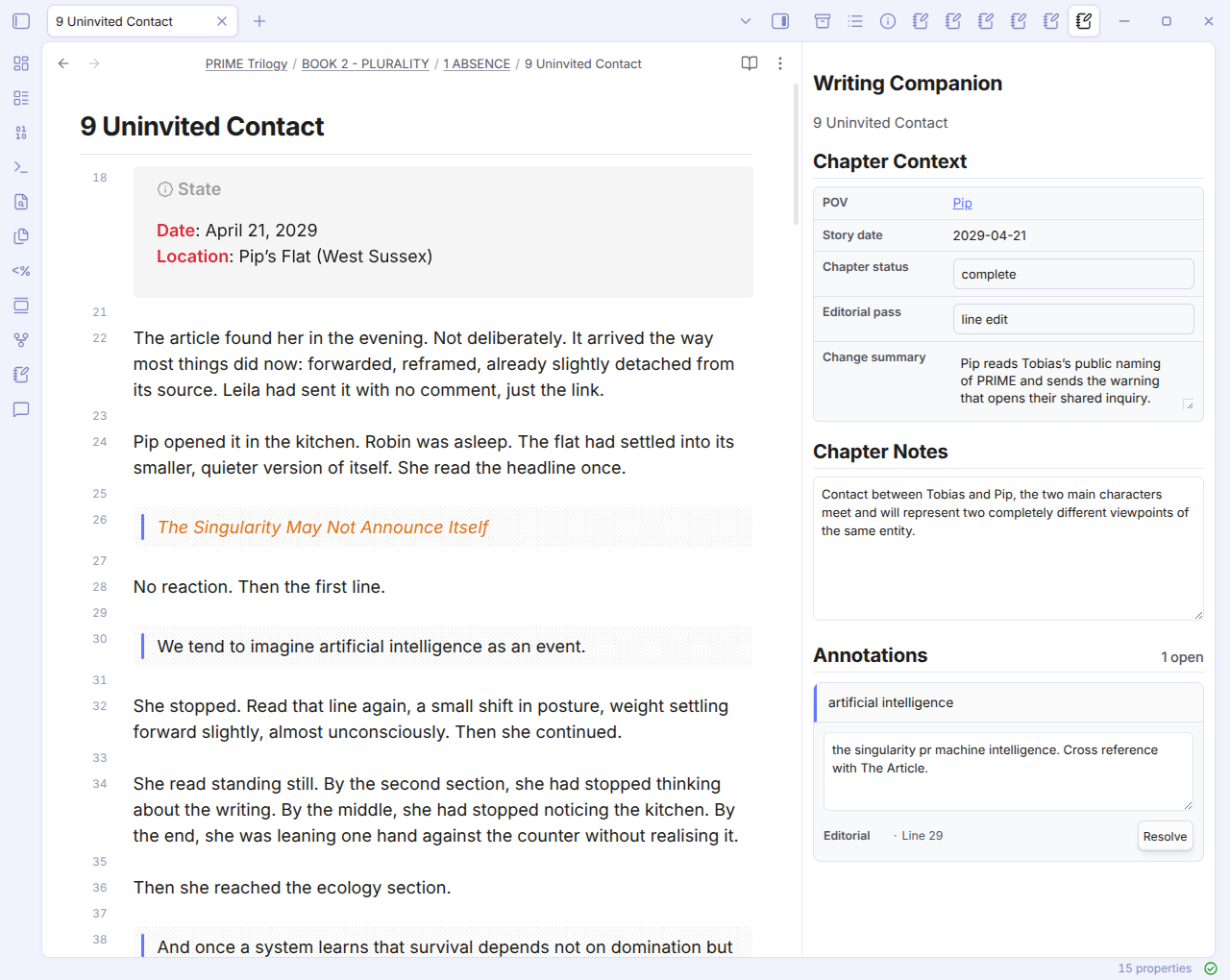This screenshot has height=980, width=1230.
Task: Navigate forward with the right arrow
Action: (94, 63)
